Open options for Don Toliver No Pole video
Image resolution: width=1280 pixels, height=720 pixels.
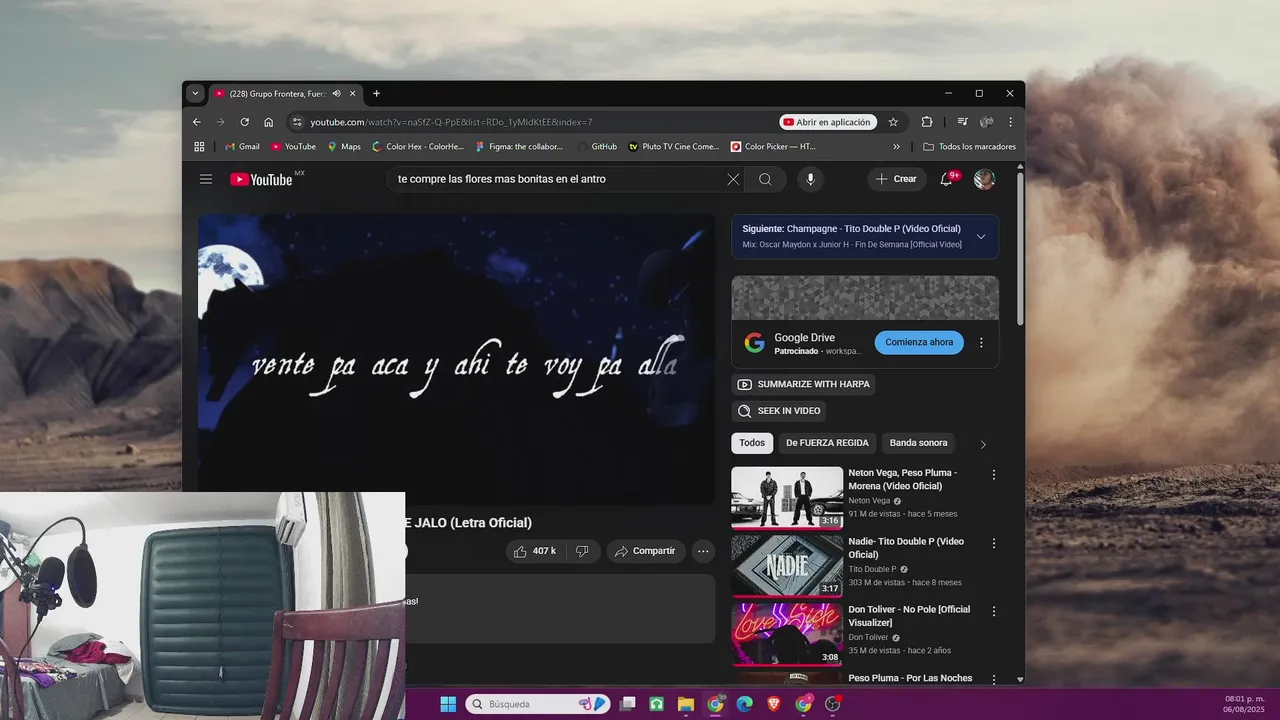(994, 612)
